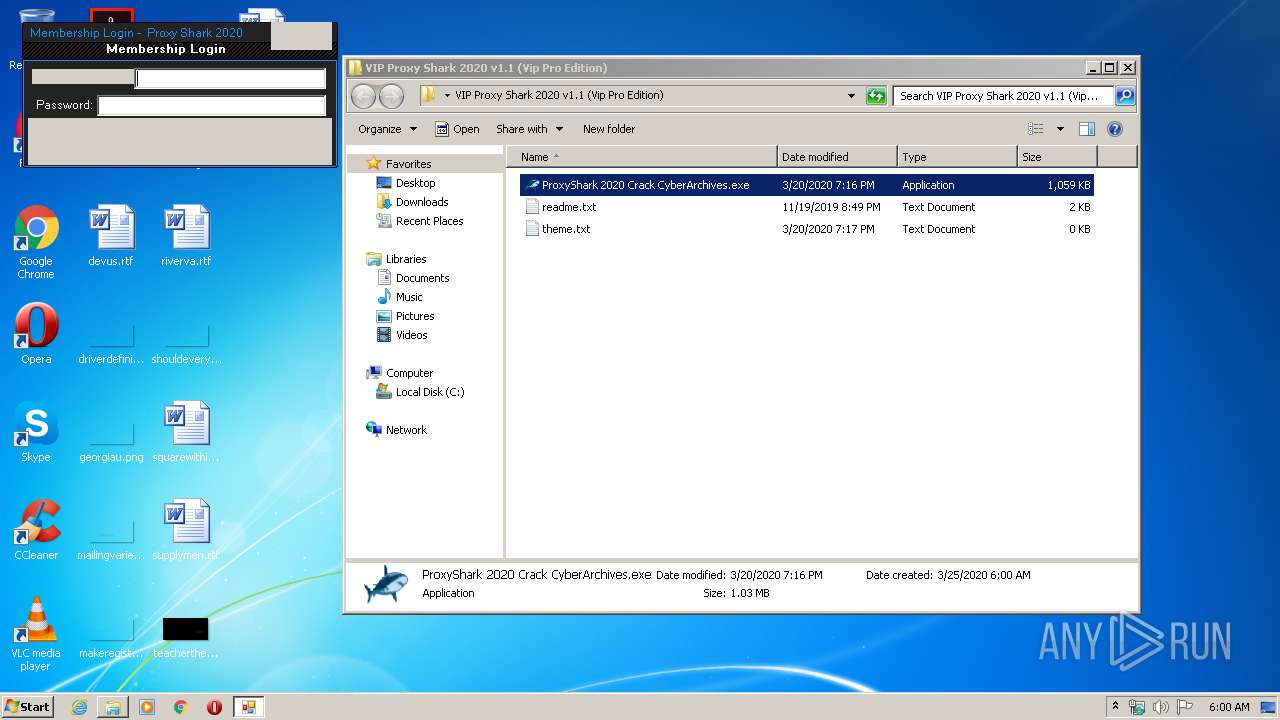
Task: Open the Share with menu
Action: (x=530, y=129)
